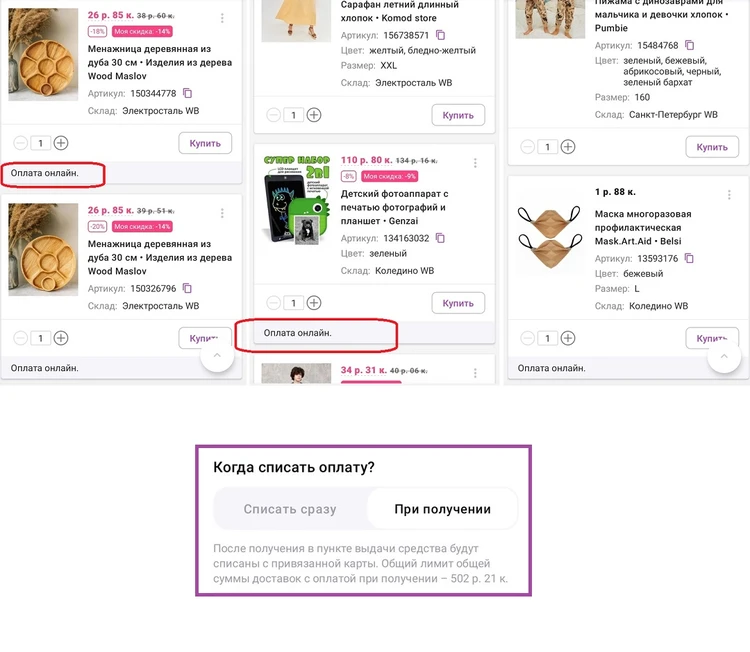Buy the Genzai children's camera
This screenshot has height=652, width=750.
tap(458, 303)
